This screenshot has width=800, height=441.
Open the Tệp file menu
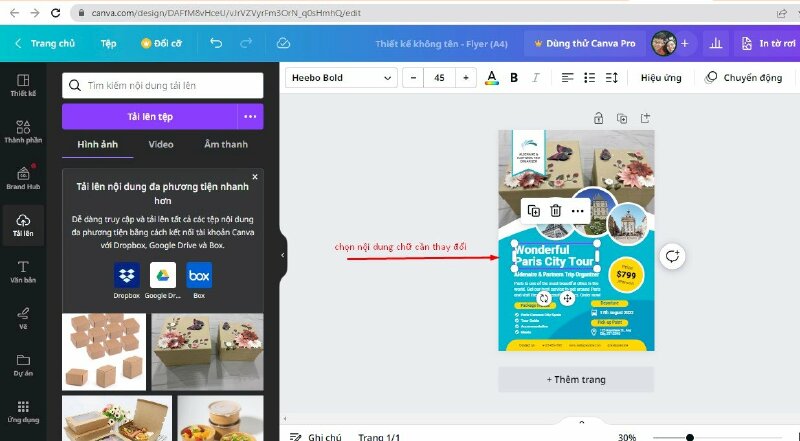pos(108,43)
